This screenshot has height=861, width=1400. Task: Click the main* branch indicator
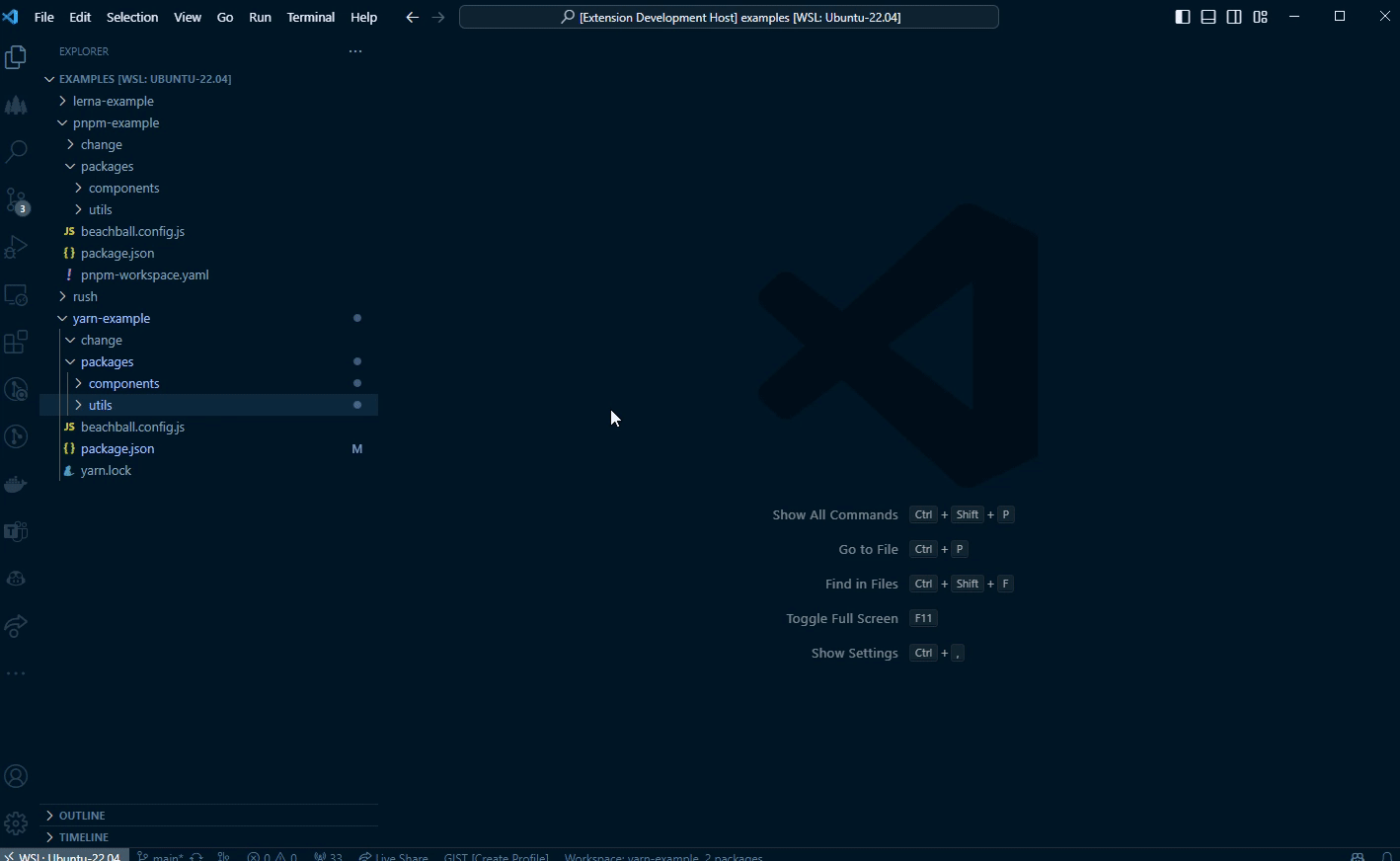[161, 856]
